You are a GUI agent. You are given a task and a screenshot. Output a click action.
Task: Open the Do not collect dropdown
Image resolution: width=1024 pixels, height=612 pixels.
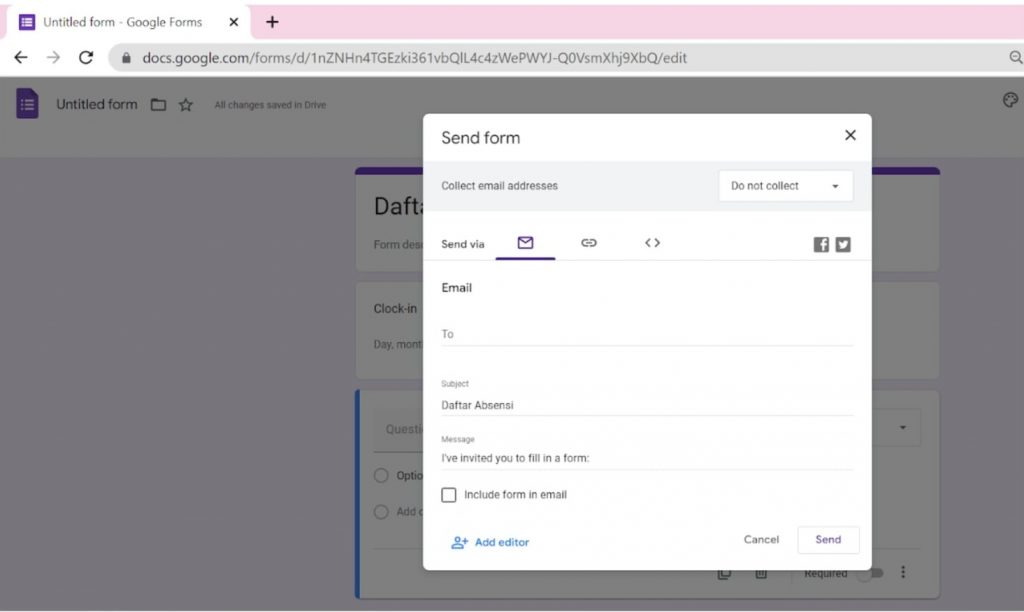click(x=786, y=185)
